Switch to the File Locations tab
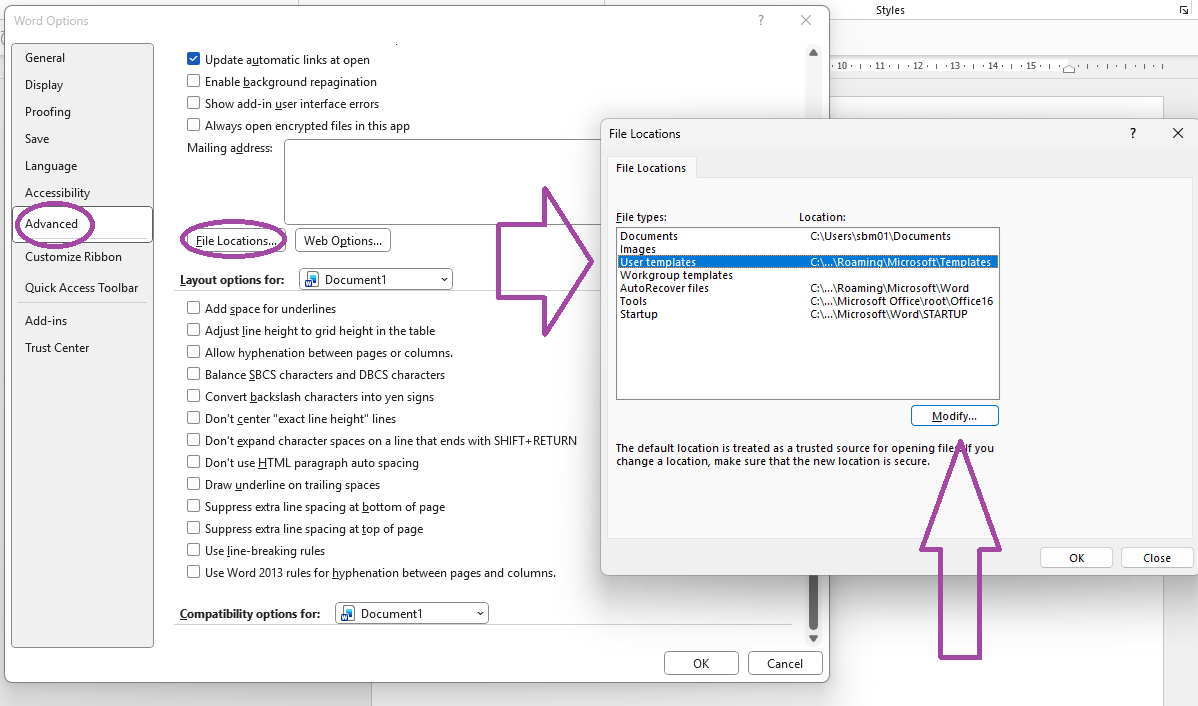This screenshot has width=1198, height=706. (x=651, y=167)
